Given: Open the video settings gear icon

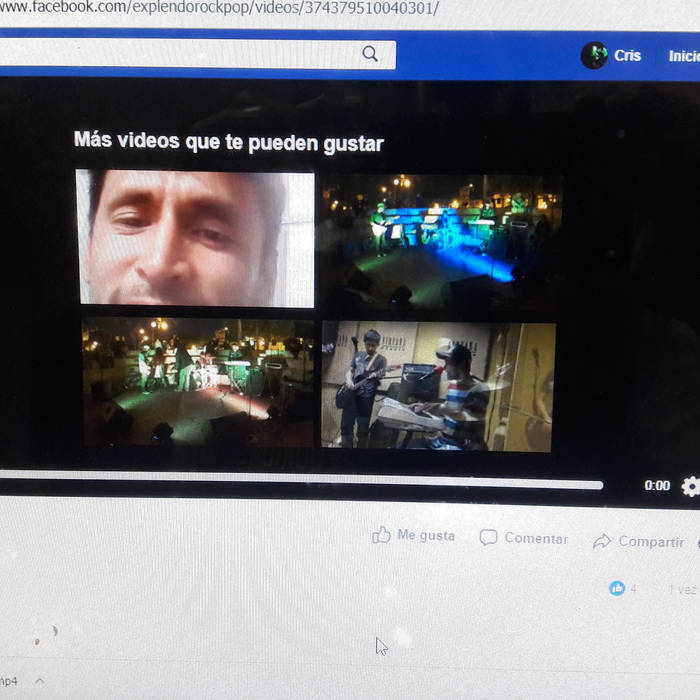Looking at the screenshot, I should coord(690,486).
